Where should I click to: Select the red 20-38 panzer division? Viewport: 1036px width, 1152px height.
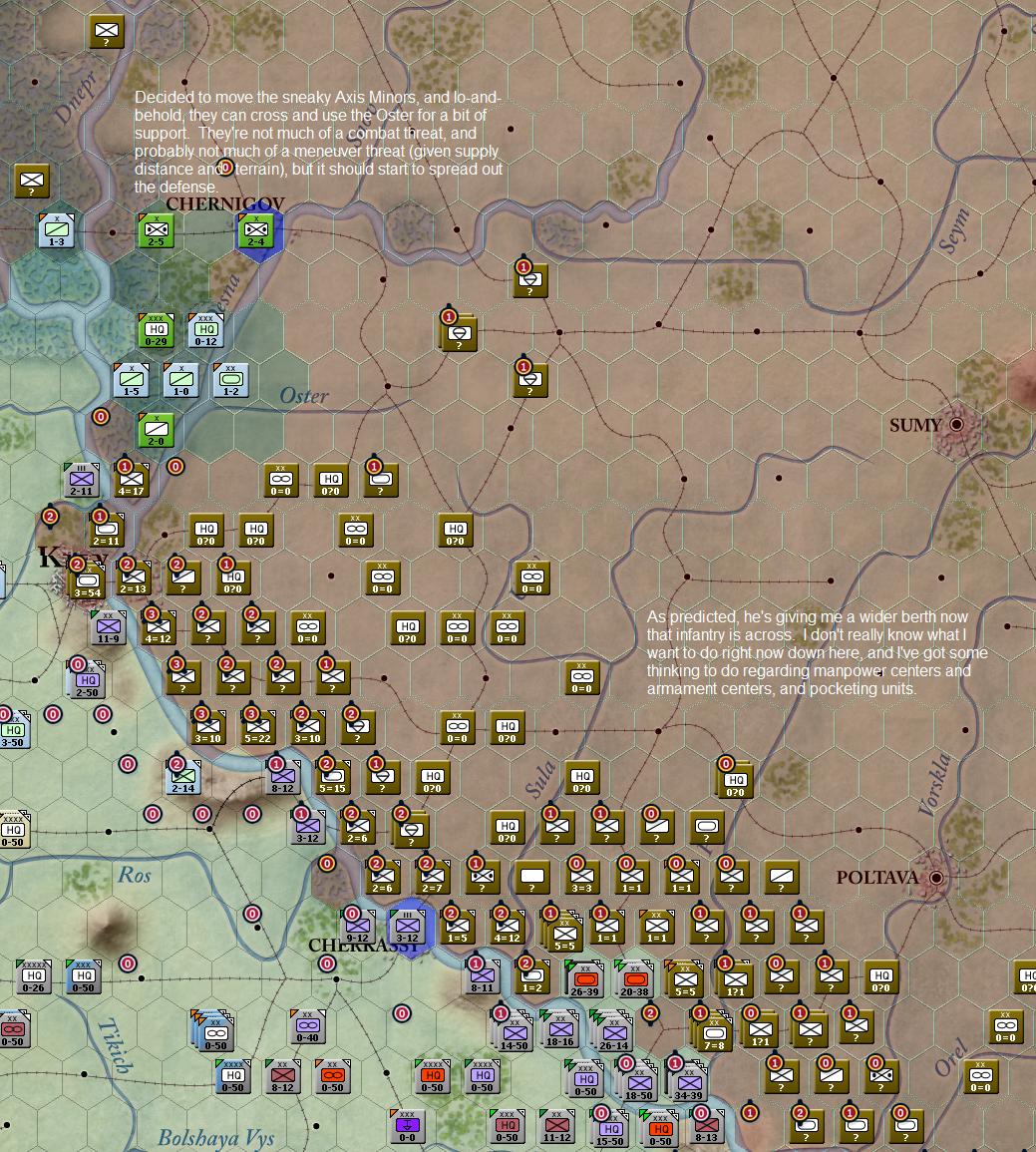(x=634, y=978)
